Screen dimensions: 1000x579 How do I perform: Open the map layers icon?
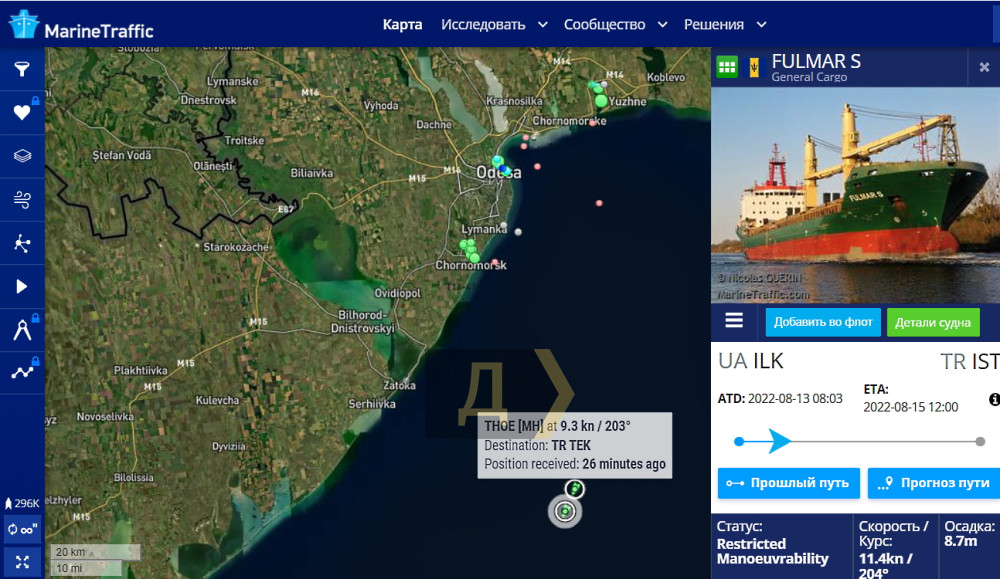coord(22,156)
